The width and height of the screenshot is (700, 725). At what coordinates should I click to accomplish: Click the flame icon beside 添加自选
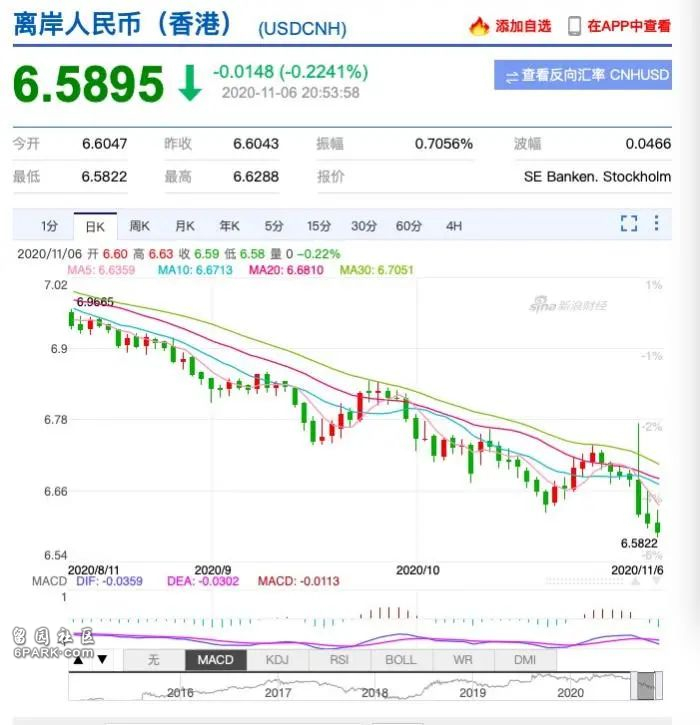[479, 26]
